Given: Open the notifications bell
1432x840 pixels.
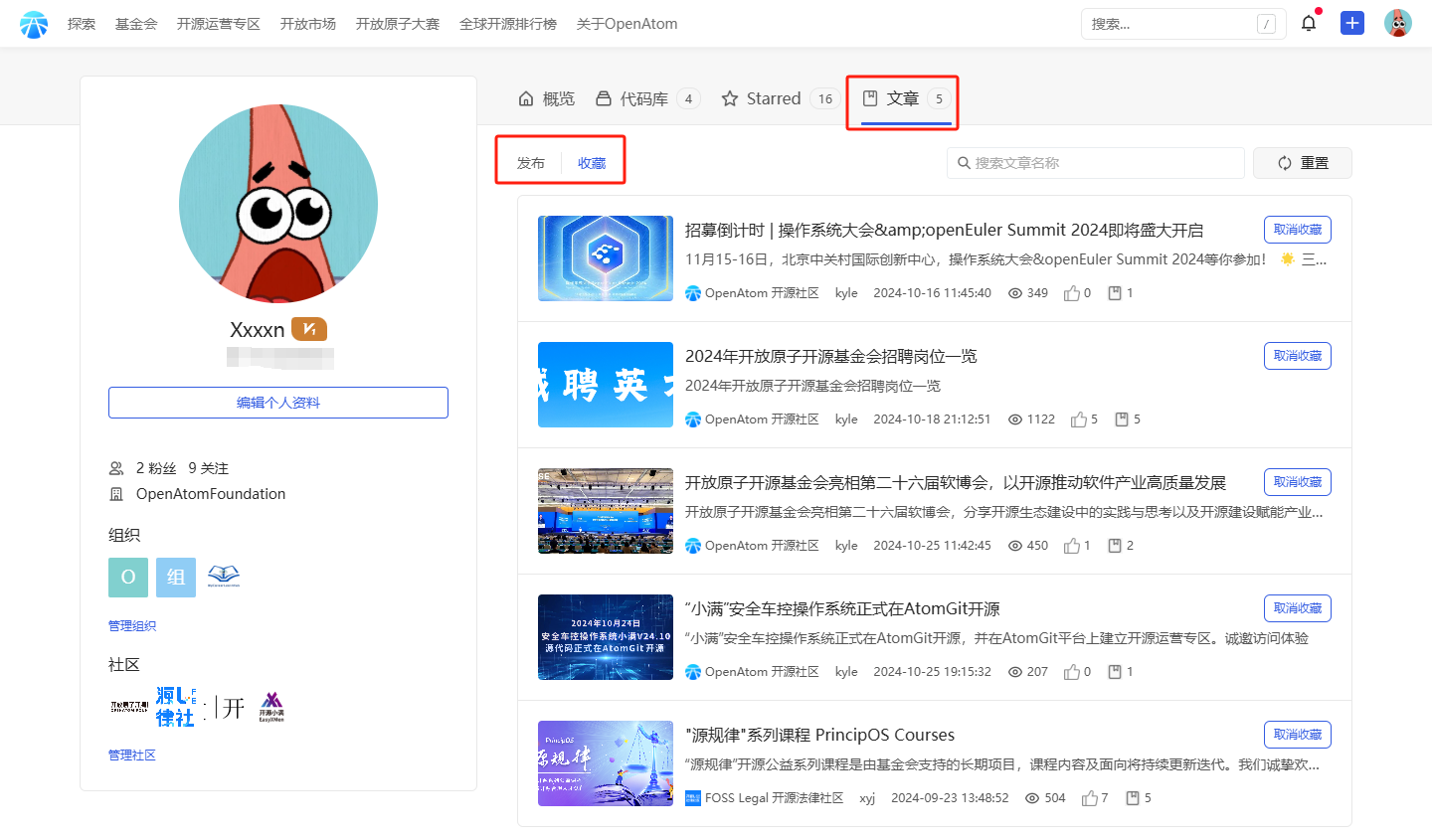Looking at the screenshot, I should coord(1309,23).
